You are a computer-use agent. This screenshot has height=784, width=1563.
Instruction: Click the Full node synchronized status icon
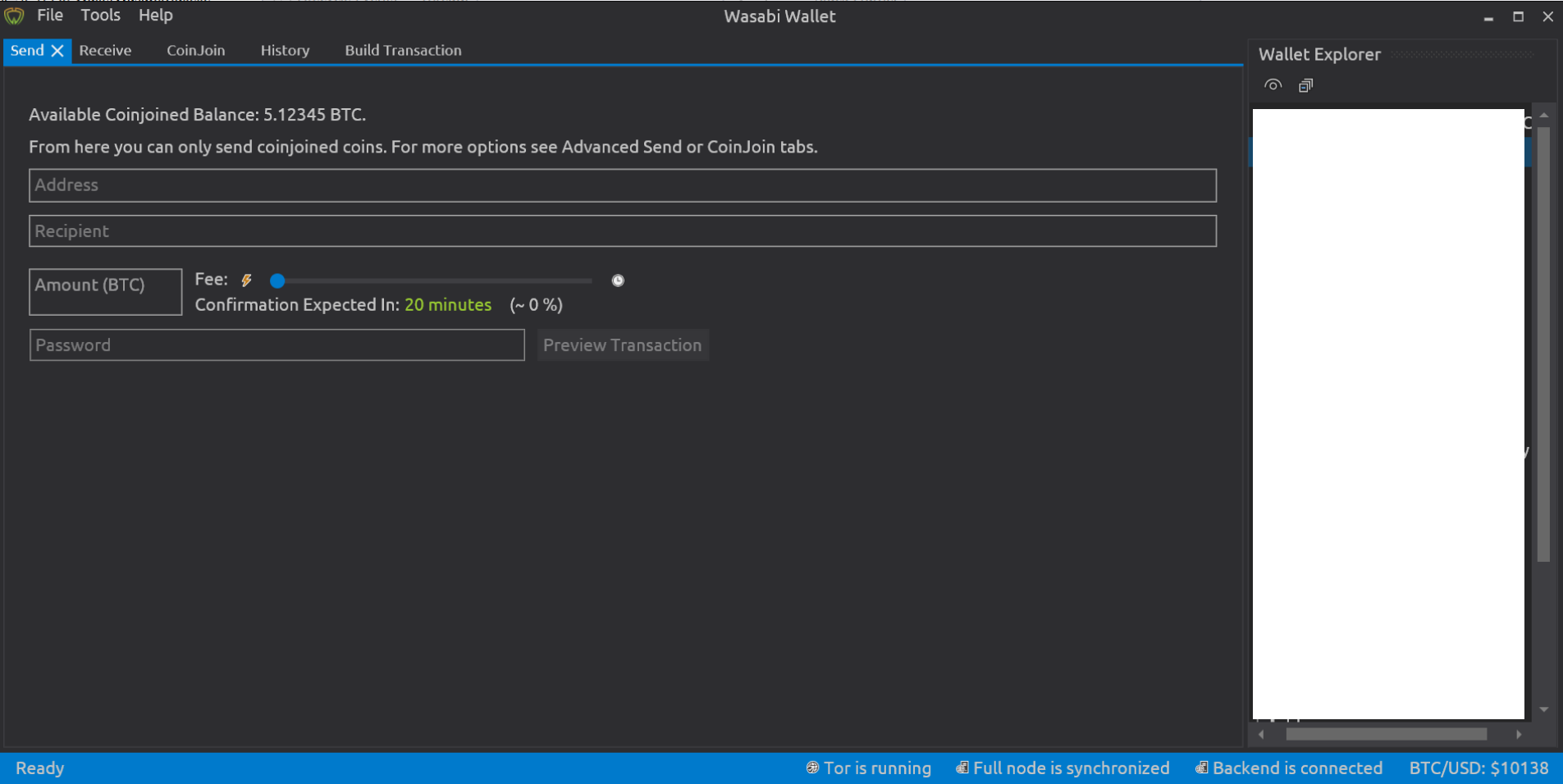[x=962, y=768]
